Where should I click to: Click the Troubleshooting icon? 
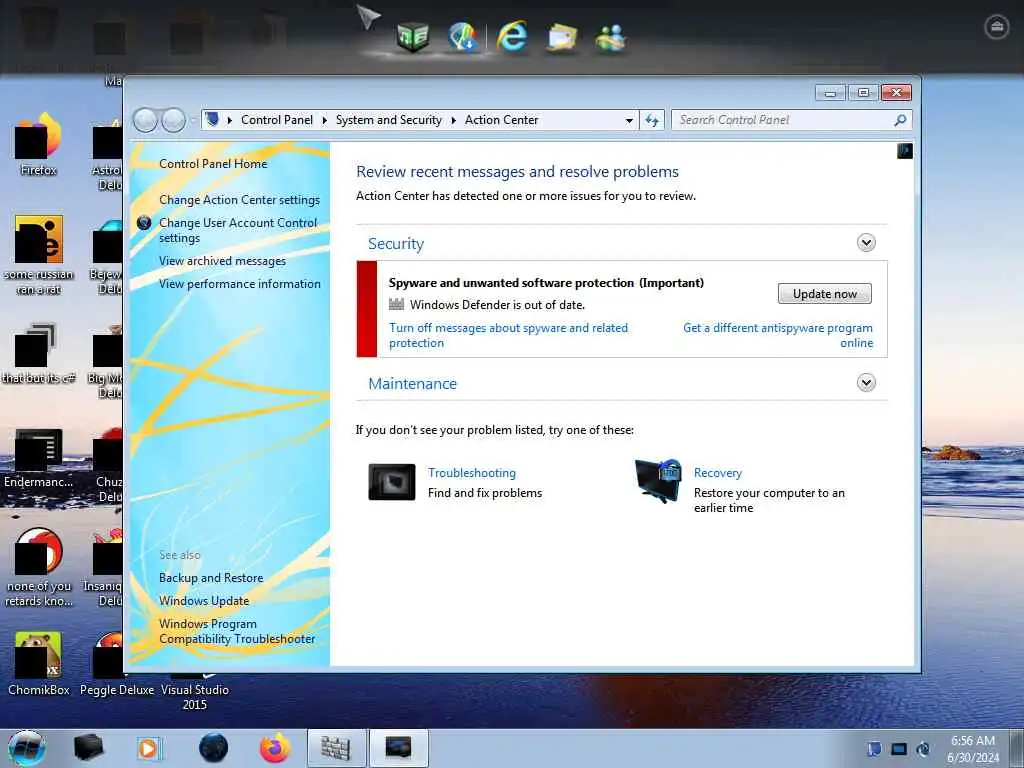[392, 482]
